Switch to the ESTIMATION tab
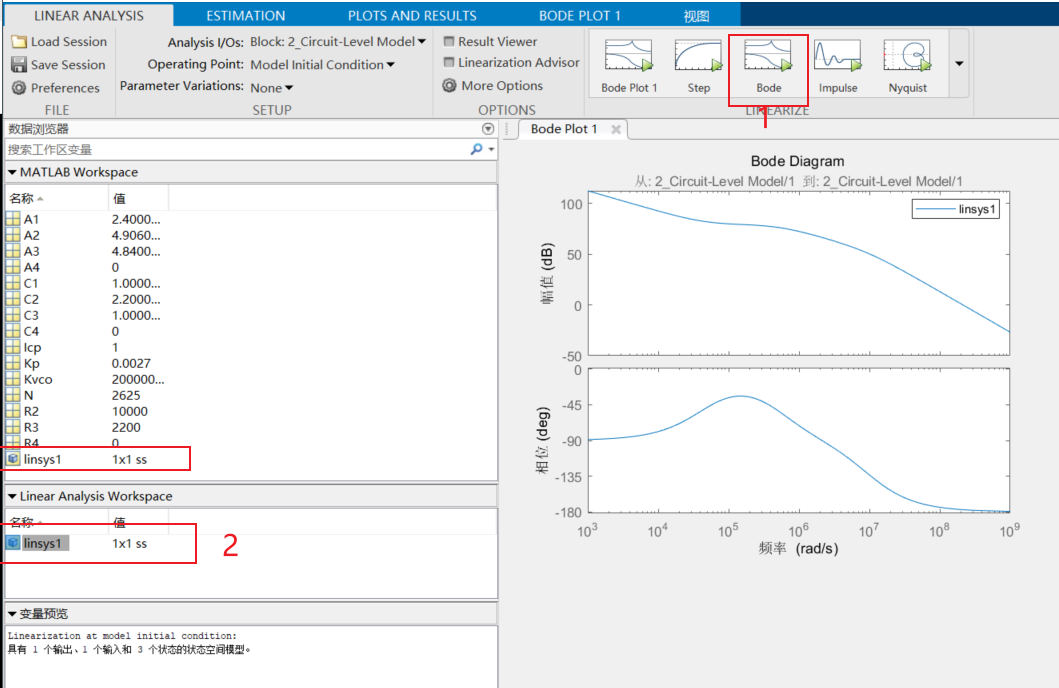 pos(245,15)
